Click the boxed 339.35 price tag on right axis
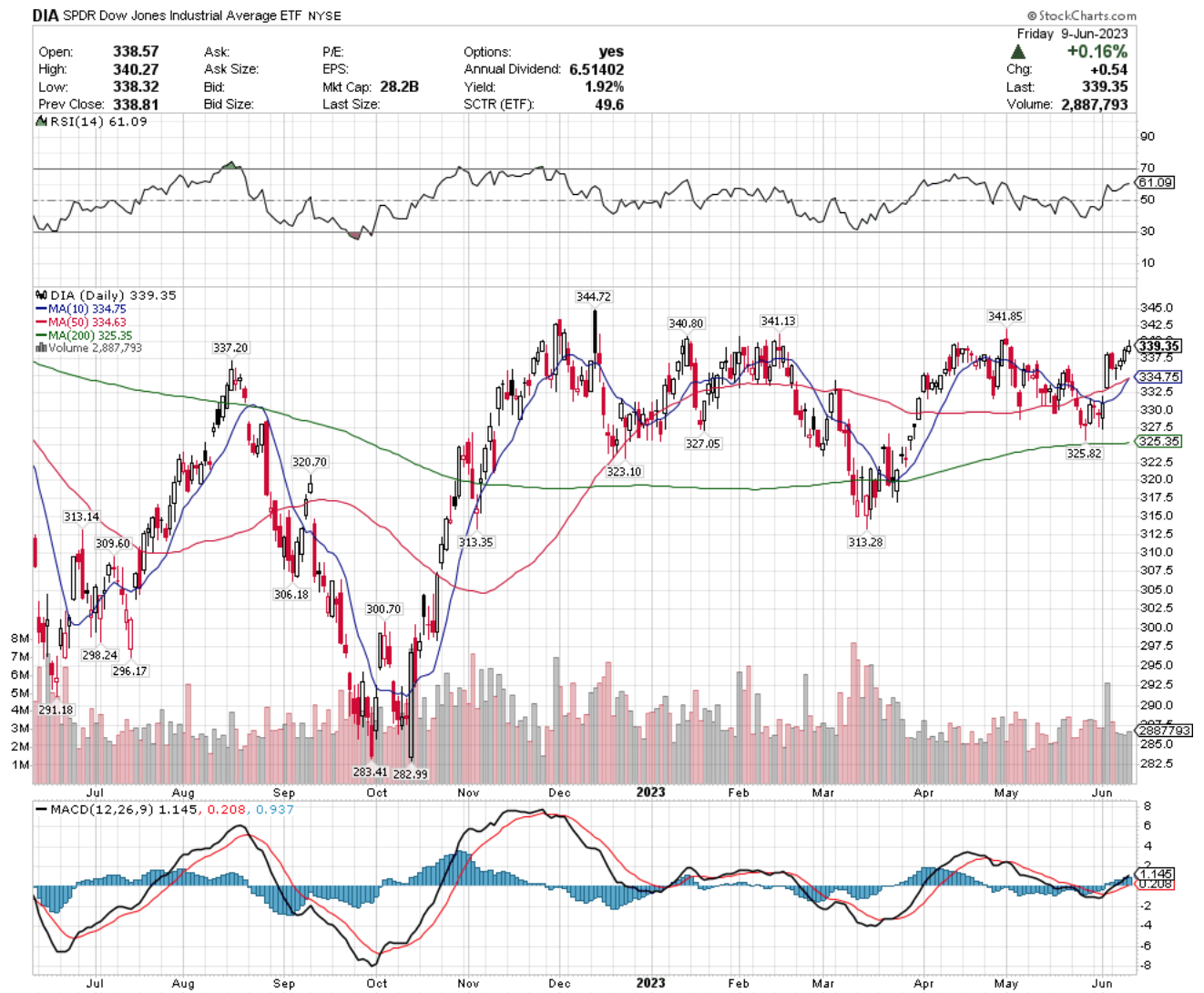1204x993 pixels. coord(1159,346)
